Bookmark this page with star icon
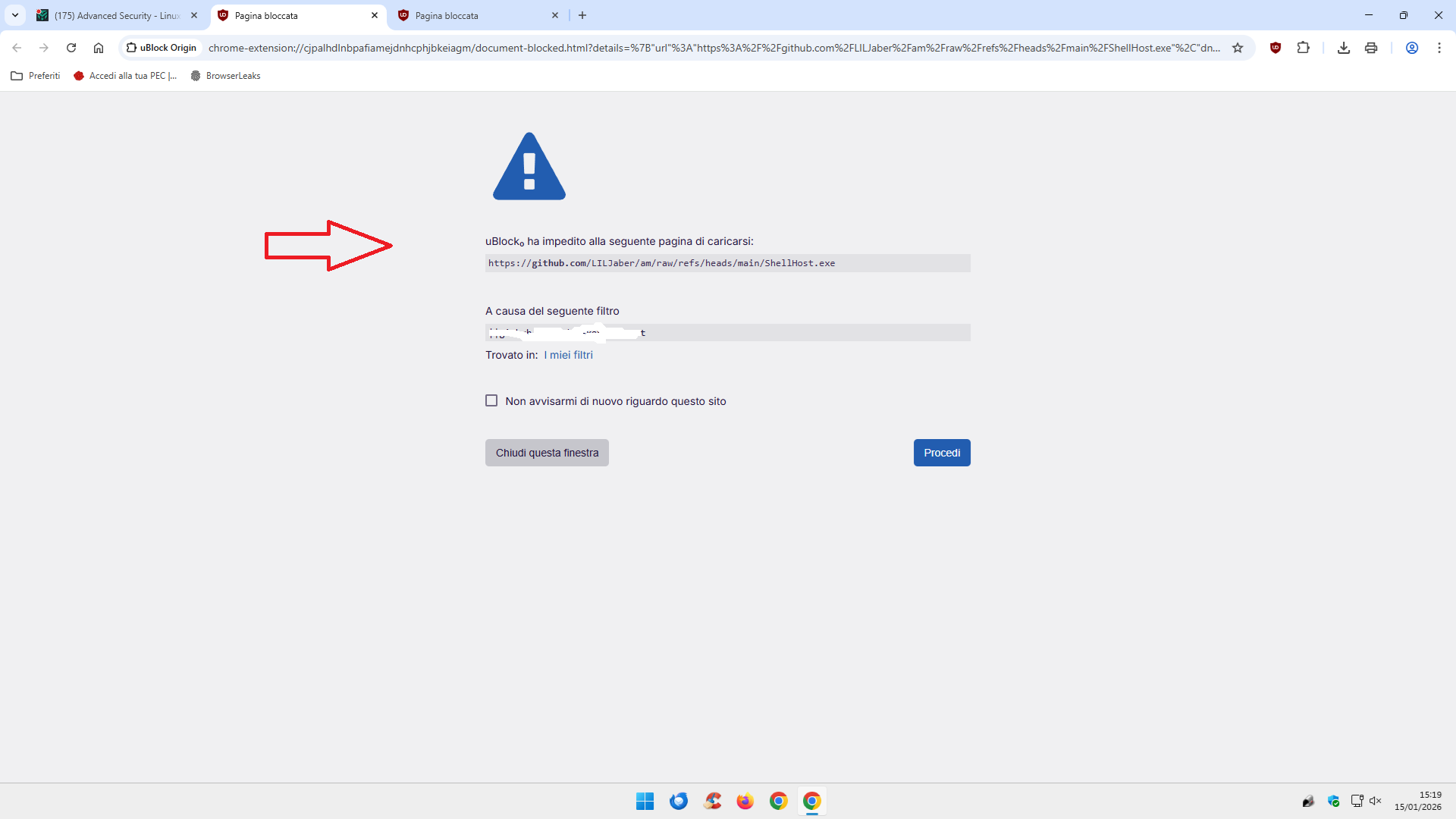The width and height of the screenshot is (1456, 819). [x=1238, y=48]
